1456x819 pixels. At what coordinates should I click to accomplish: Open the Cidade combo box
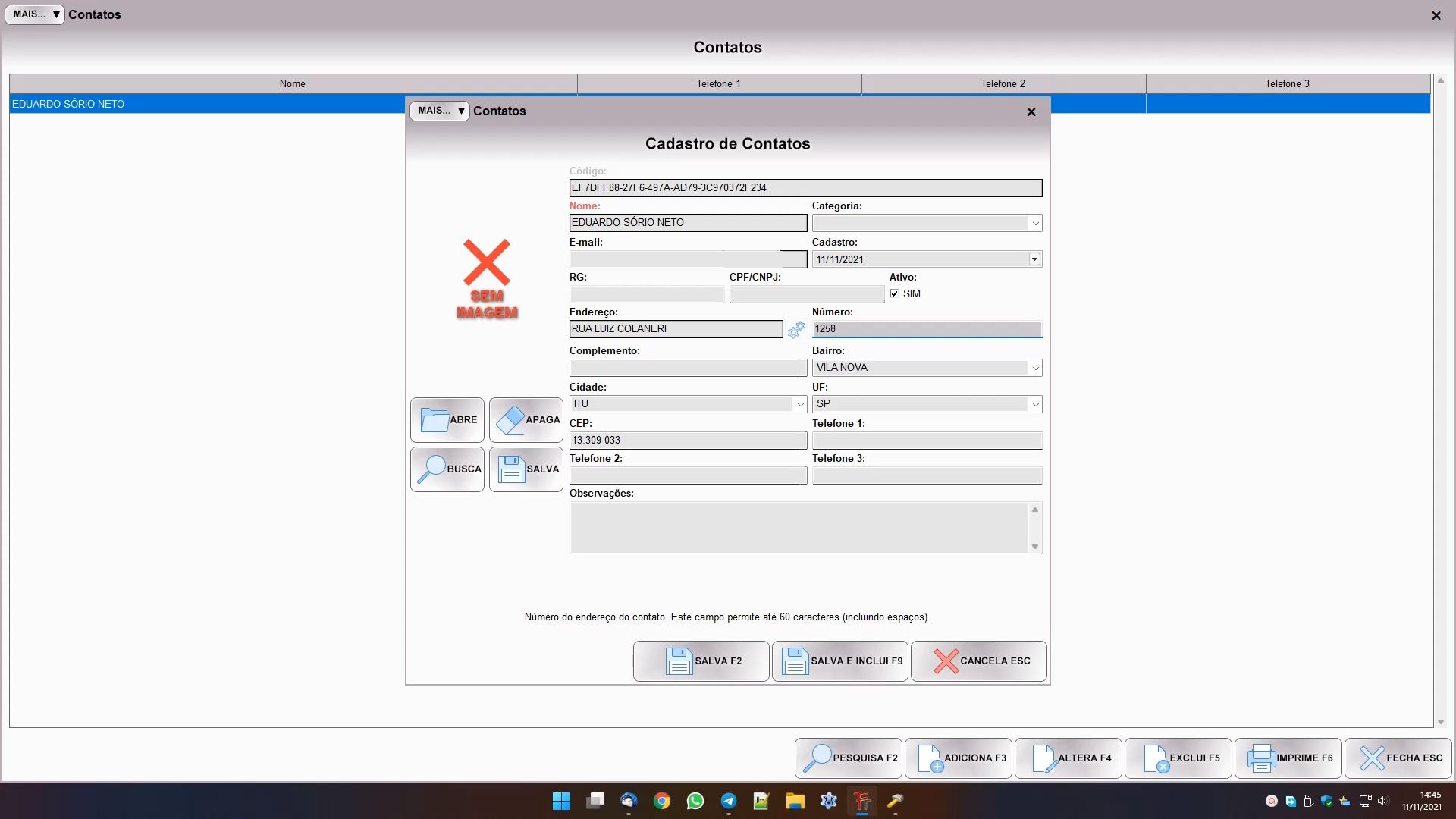(x=799, y=404)
